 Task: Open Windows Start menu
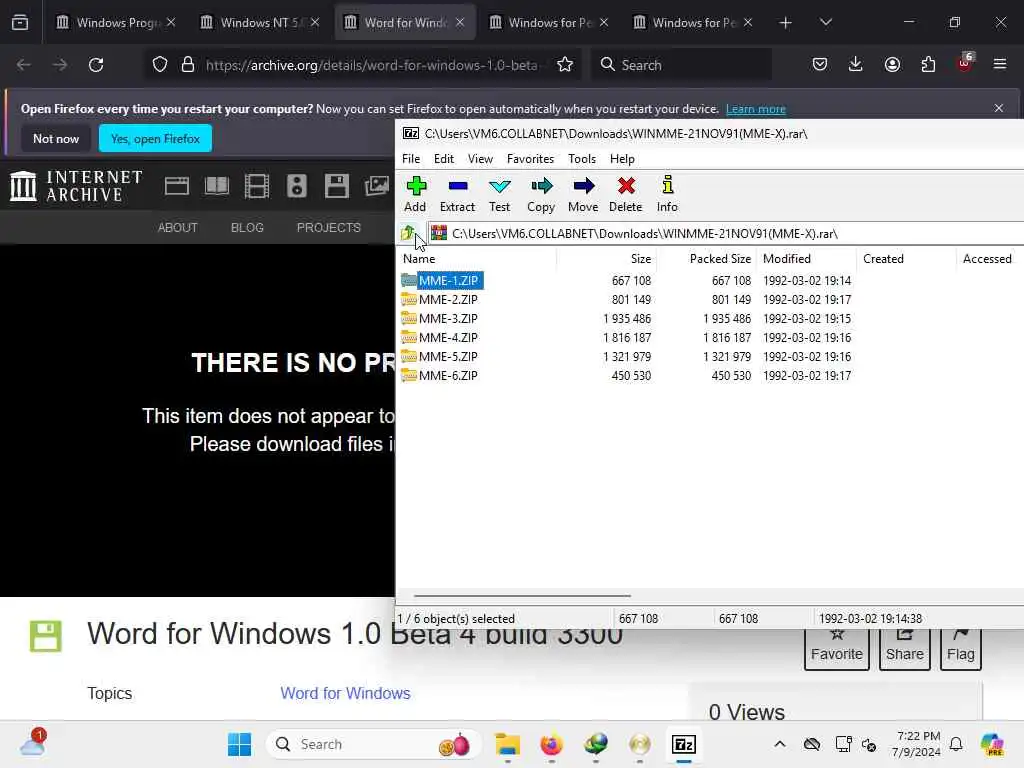pyautogui.click(x=239, y=744)
